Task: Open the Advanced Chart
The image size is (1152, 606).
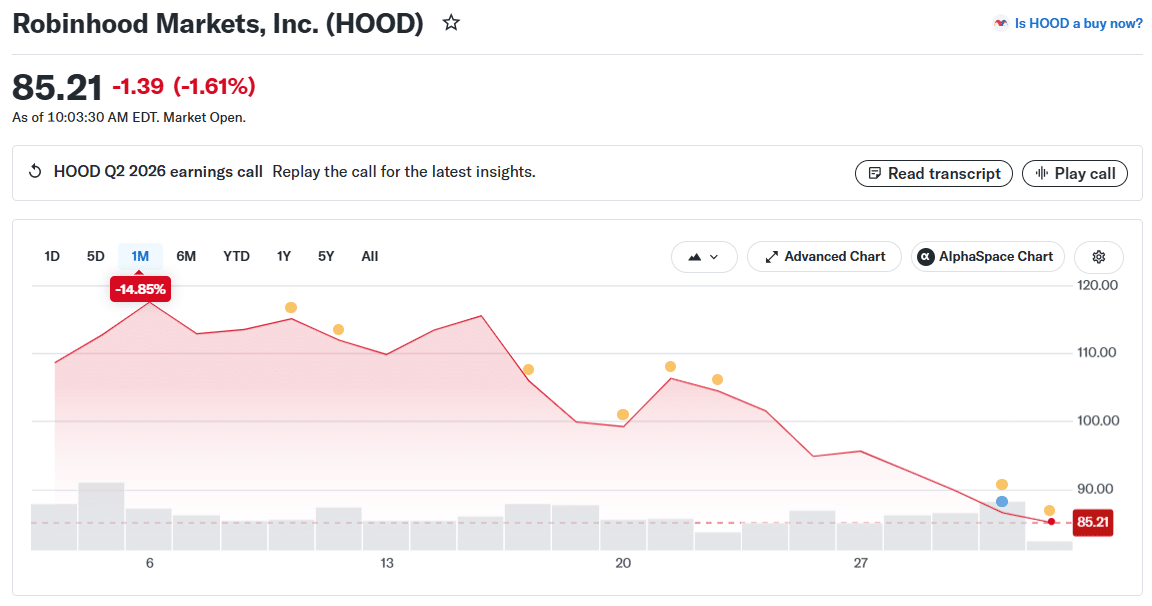Action: click(824, 257)
